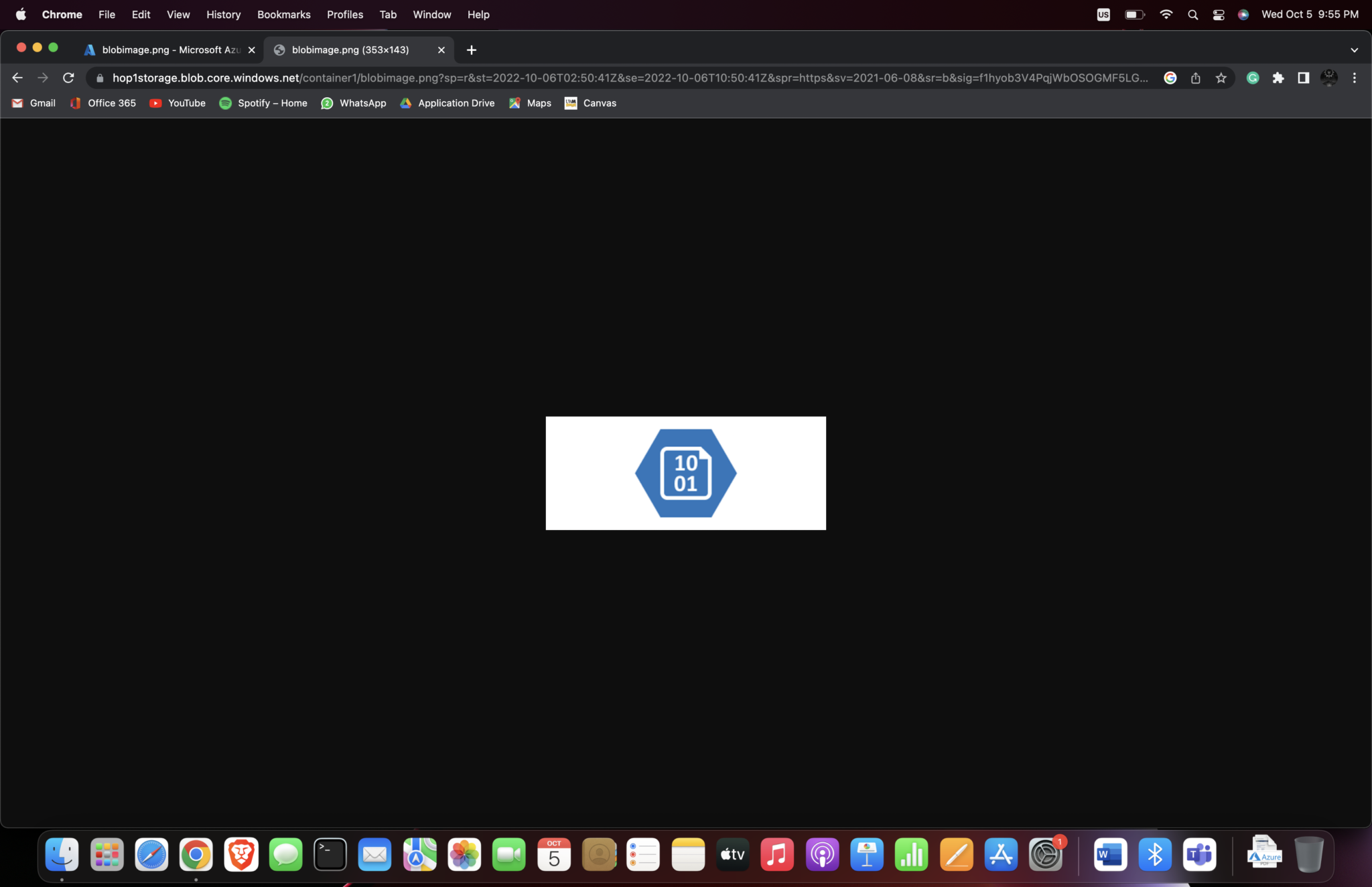Open Terminal from the Dock
The image size is (1372, 887).
[x=330, y=854]
